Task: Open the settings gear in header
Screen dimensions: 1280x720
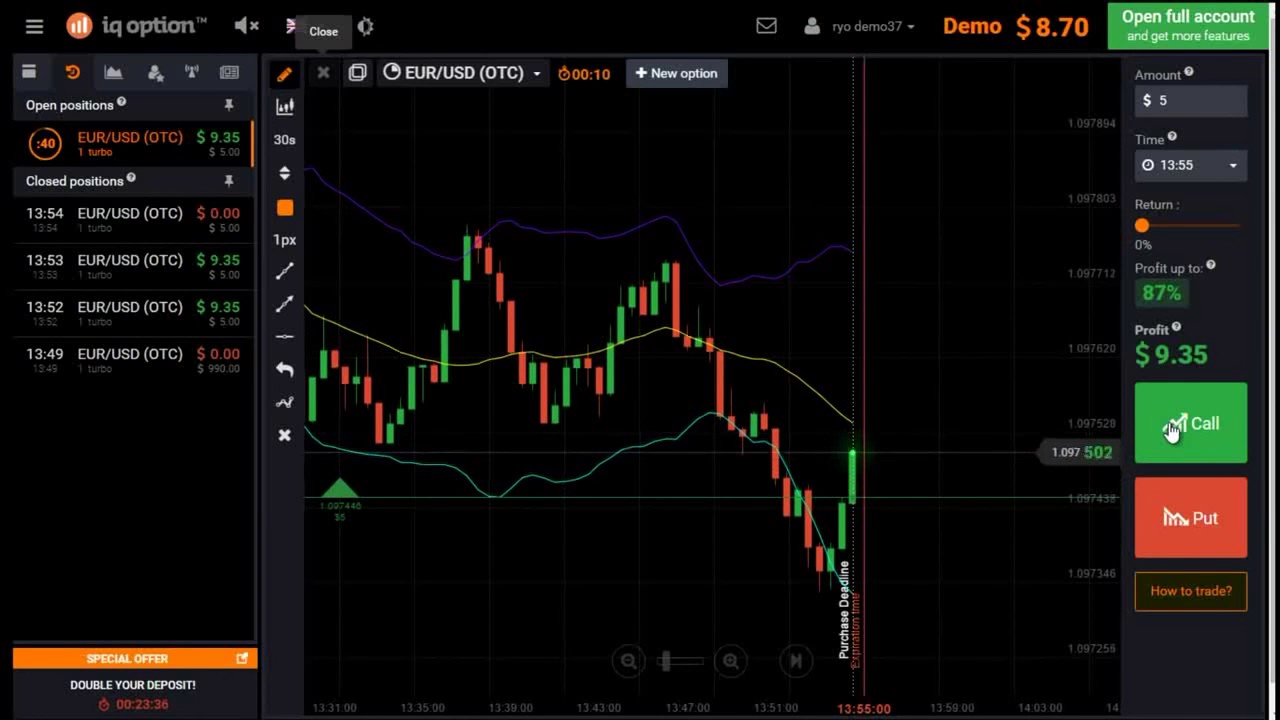Action: click(x=365, y=27)
